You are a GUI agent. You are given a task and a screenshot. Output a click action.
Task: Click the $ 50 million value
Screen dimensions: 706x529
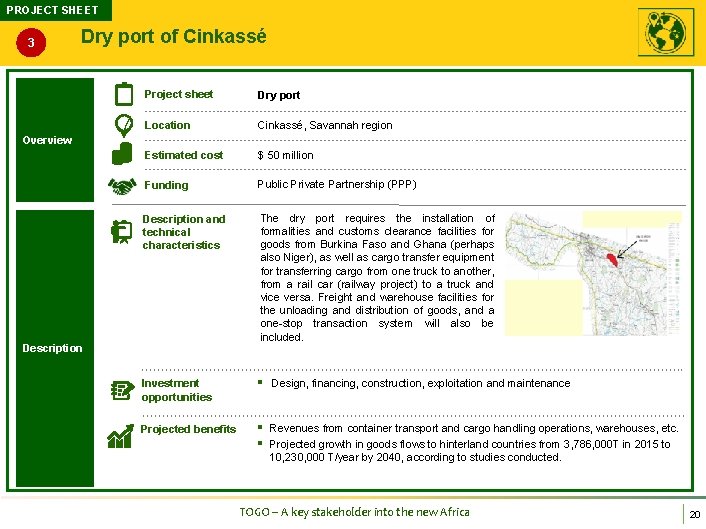point(285,155)
